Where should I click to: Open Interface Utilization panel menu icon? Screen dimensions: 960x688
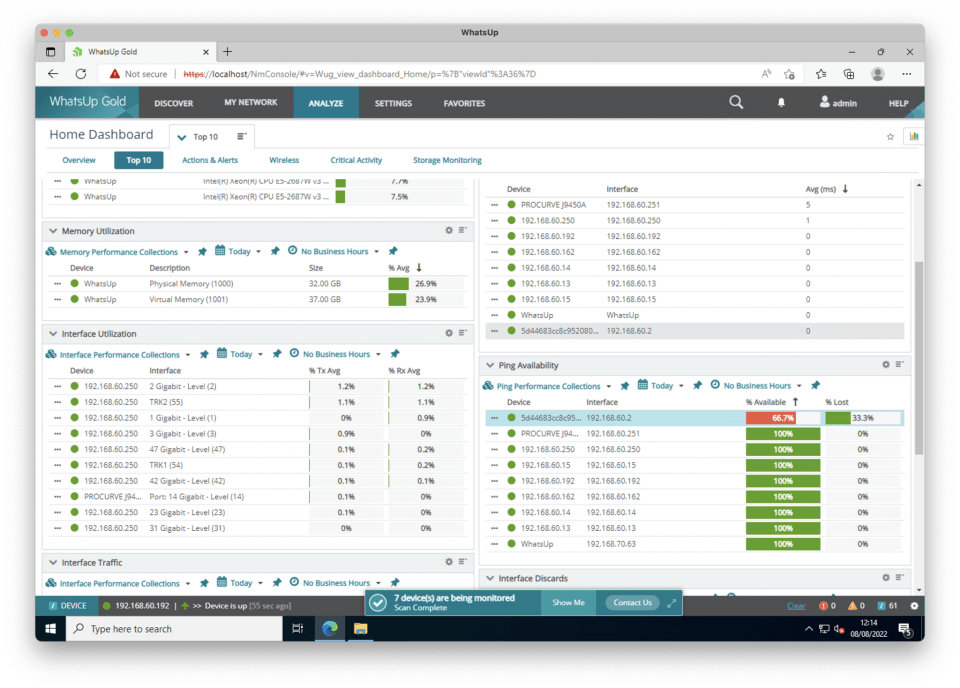(x=463, y=333)
